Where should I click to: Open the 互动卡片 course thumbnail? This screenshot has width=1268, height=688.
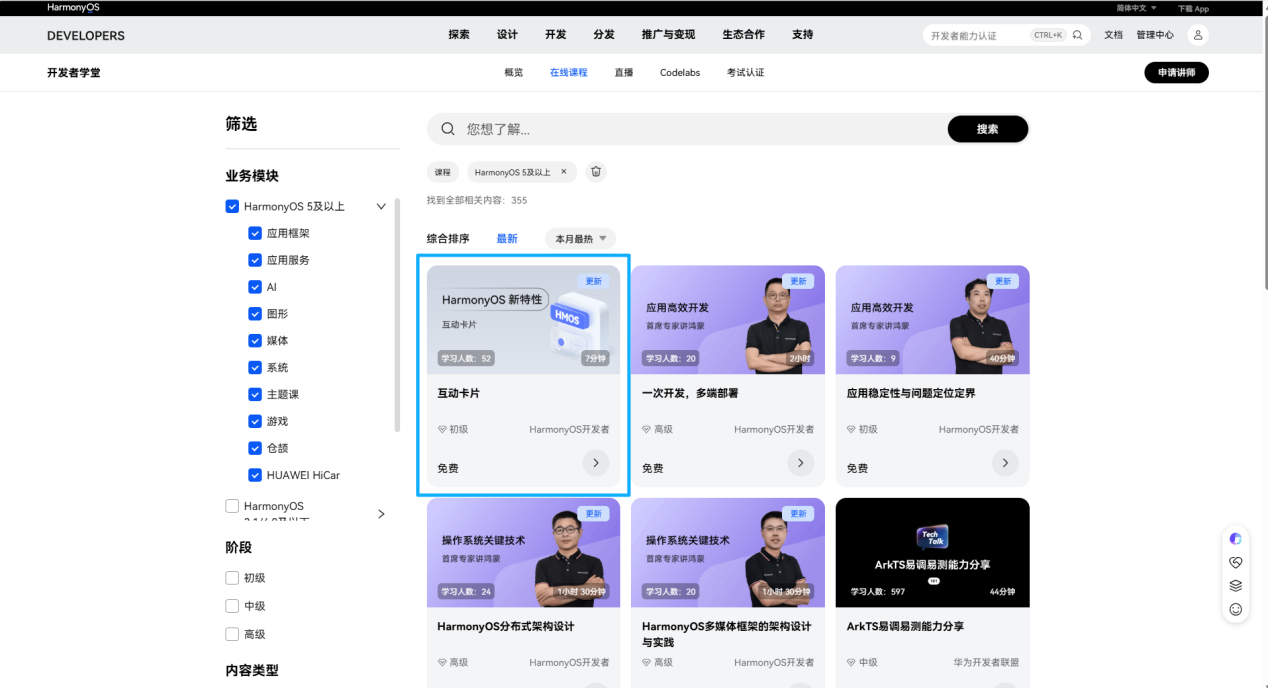(x=524, y=320)
